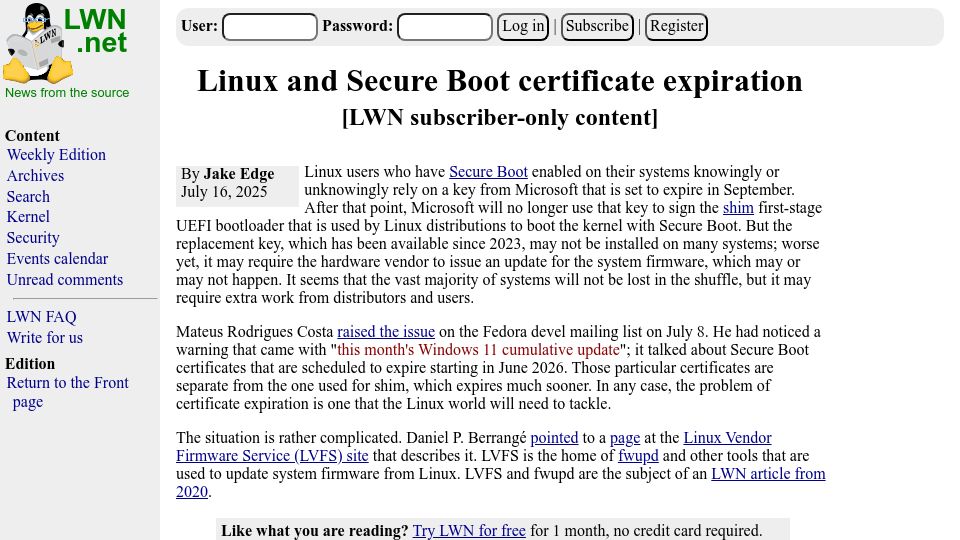Click 'Try LWN for free' link
Image resolution: width=960 pixels, height=540 pixels.
click(x=469, y=530)
